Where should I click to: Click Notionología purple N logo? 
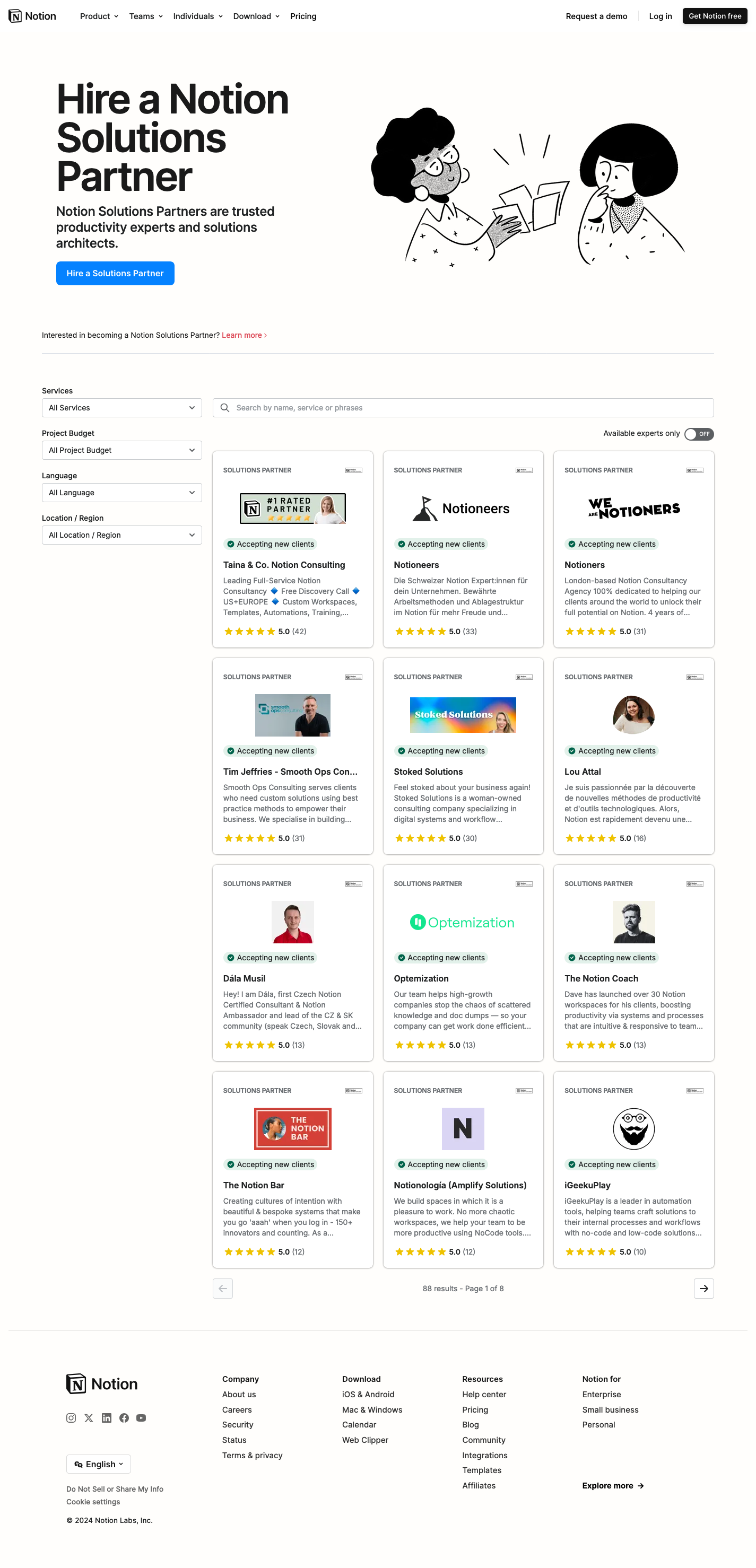tap(463, 1128)
